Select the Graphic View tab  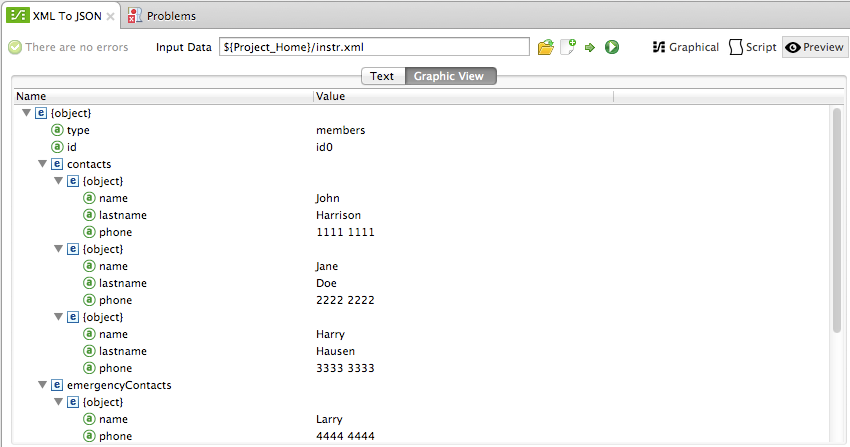click(449, 76)
